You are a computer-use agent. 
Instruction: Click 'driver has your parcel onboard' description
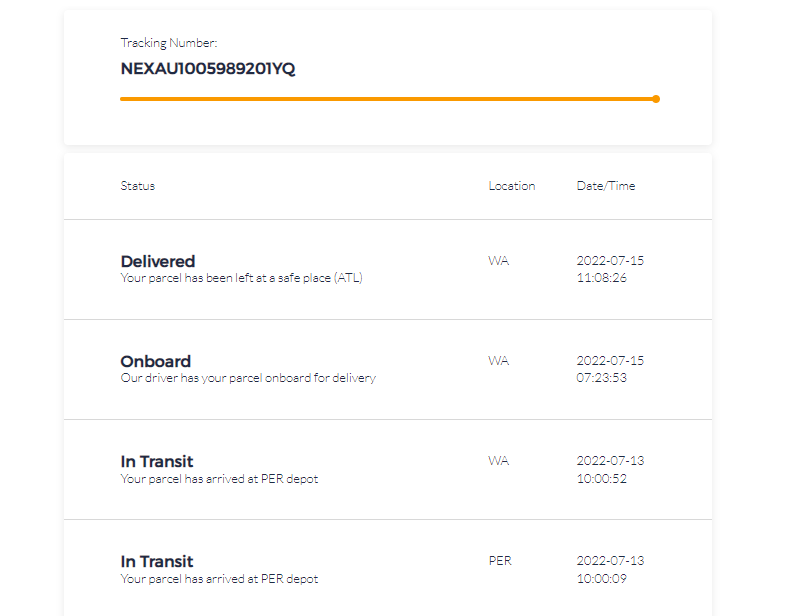[x=248, y=378]
